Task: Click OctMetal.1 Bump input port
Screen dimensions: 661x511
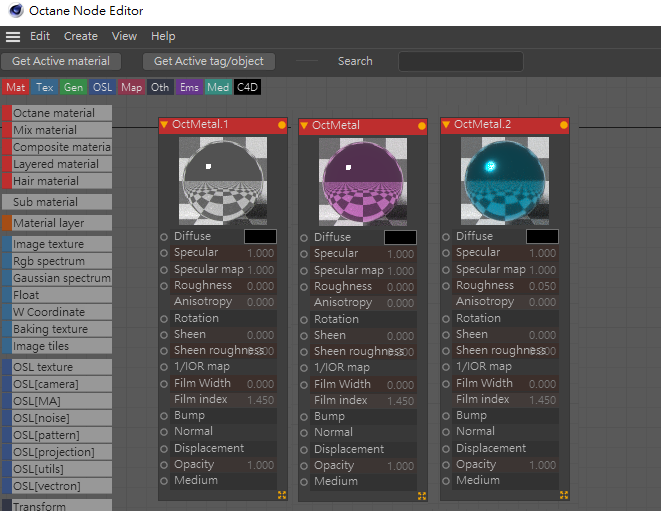Action: [x=164, y=416]
